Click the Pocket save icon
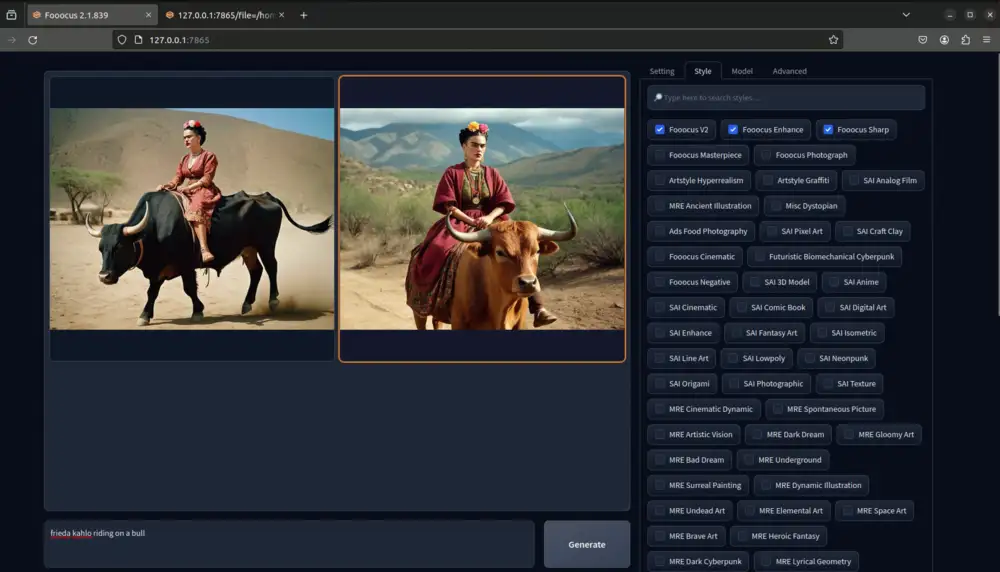Screen dimensions: 1000x572 pyautogui.click(x=922, y=40)
